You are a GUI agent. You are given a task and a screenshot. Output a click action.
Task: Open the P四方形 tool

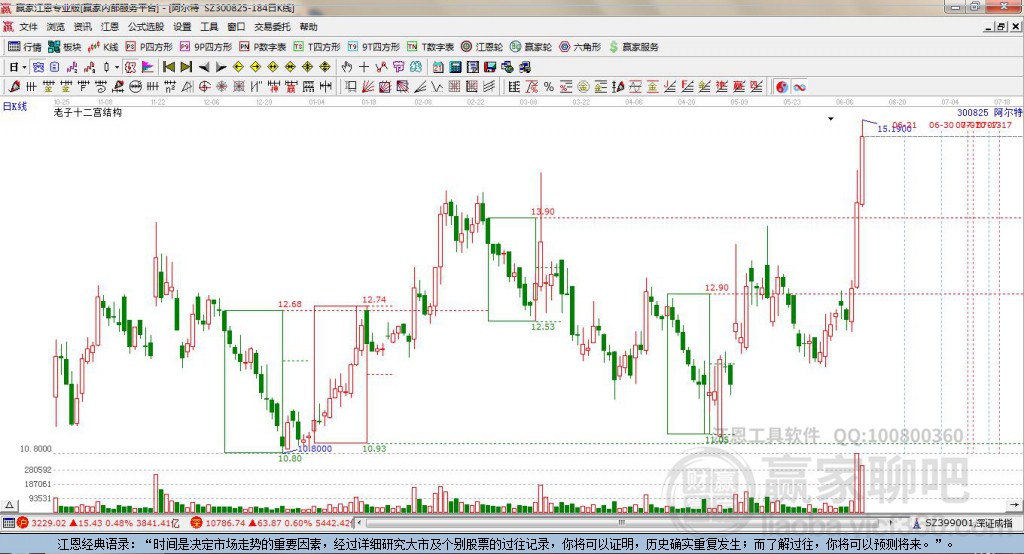pyautogui.click(x=149, y=46)
